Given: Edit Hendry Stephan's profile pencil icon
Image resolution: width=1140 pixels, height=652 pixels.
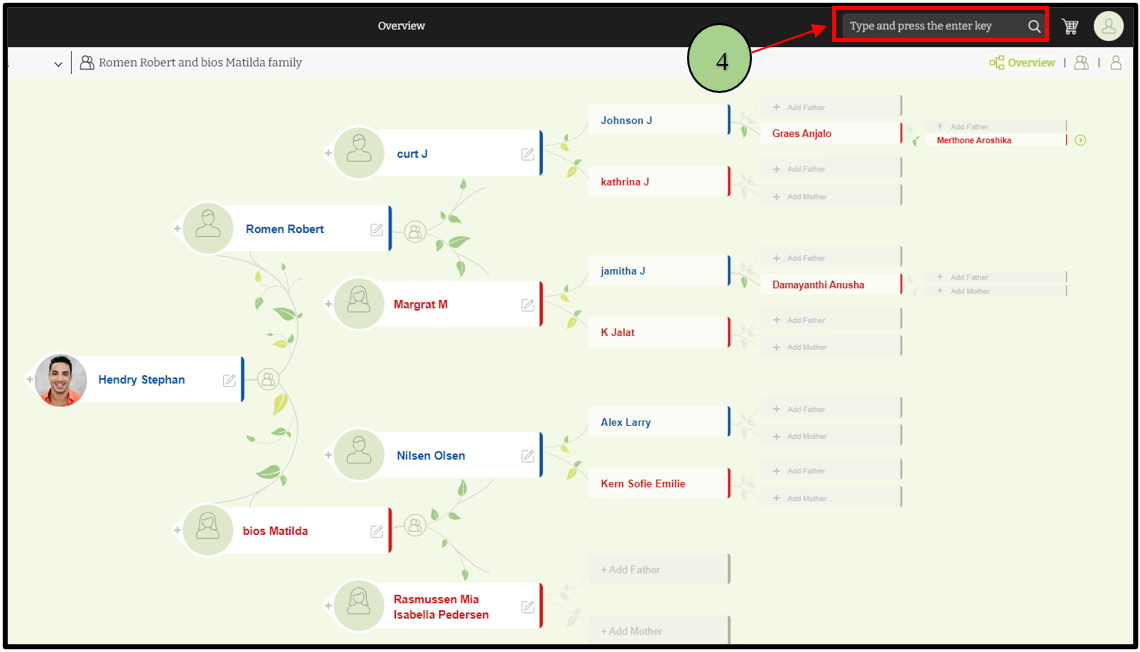Looking at the screenshot, I should (x=229, y=380).
